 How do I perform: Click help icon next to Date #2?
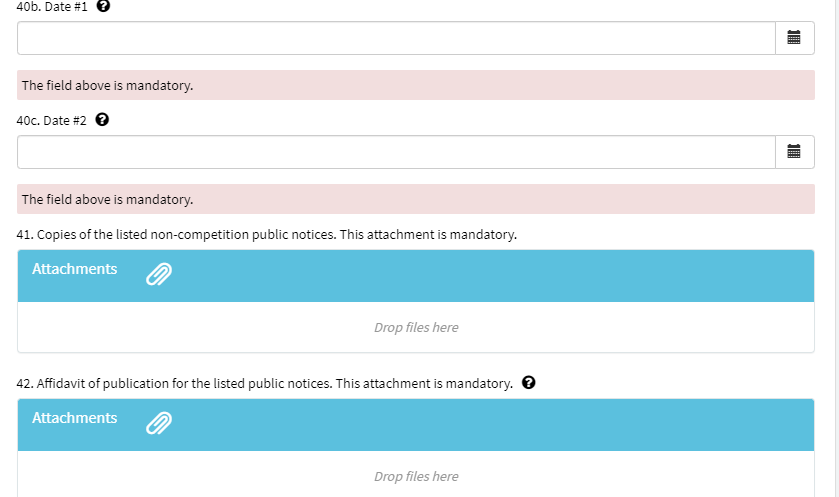[x=102, y=120]
